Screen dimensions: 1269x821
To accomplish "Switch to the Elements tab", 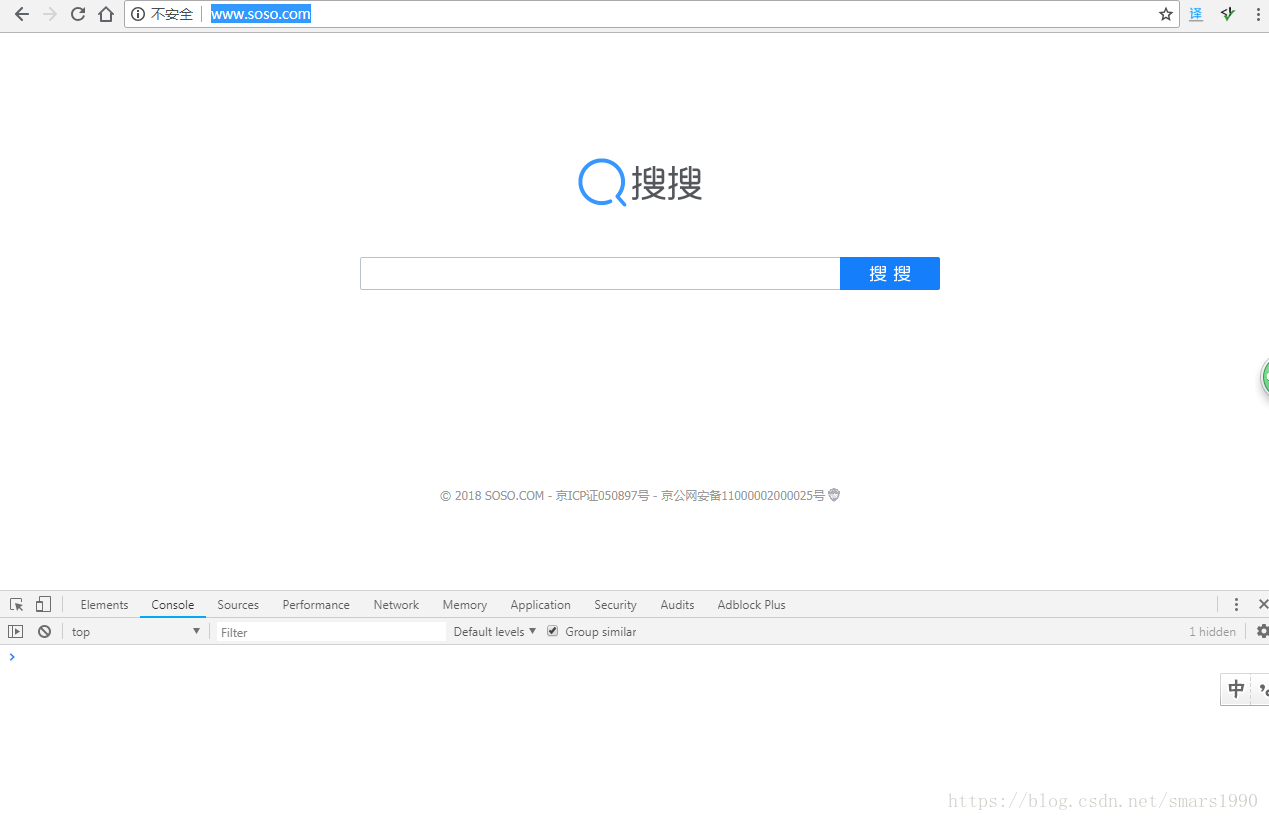I will point(104,604).
